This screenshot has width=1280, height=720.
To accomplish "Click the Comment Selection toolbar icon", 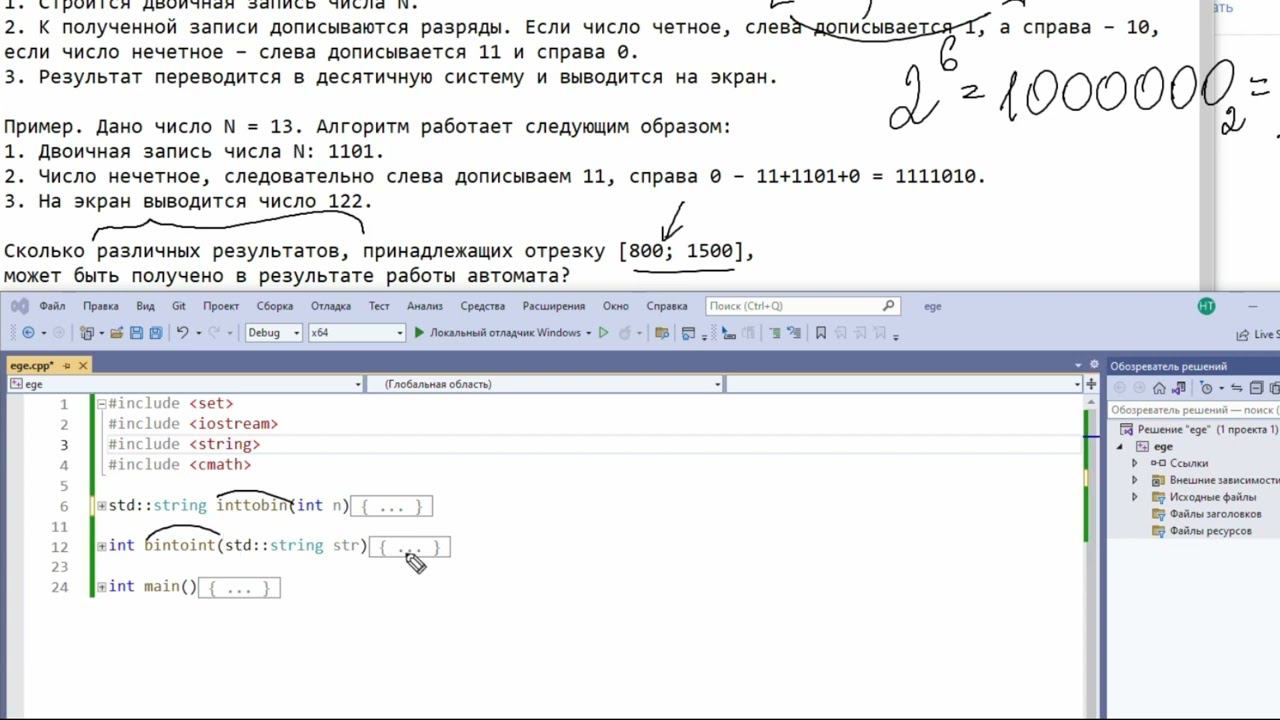I will tap(775, 333).
